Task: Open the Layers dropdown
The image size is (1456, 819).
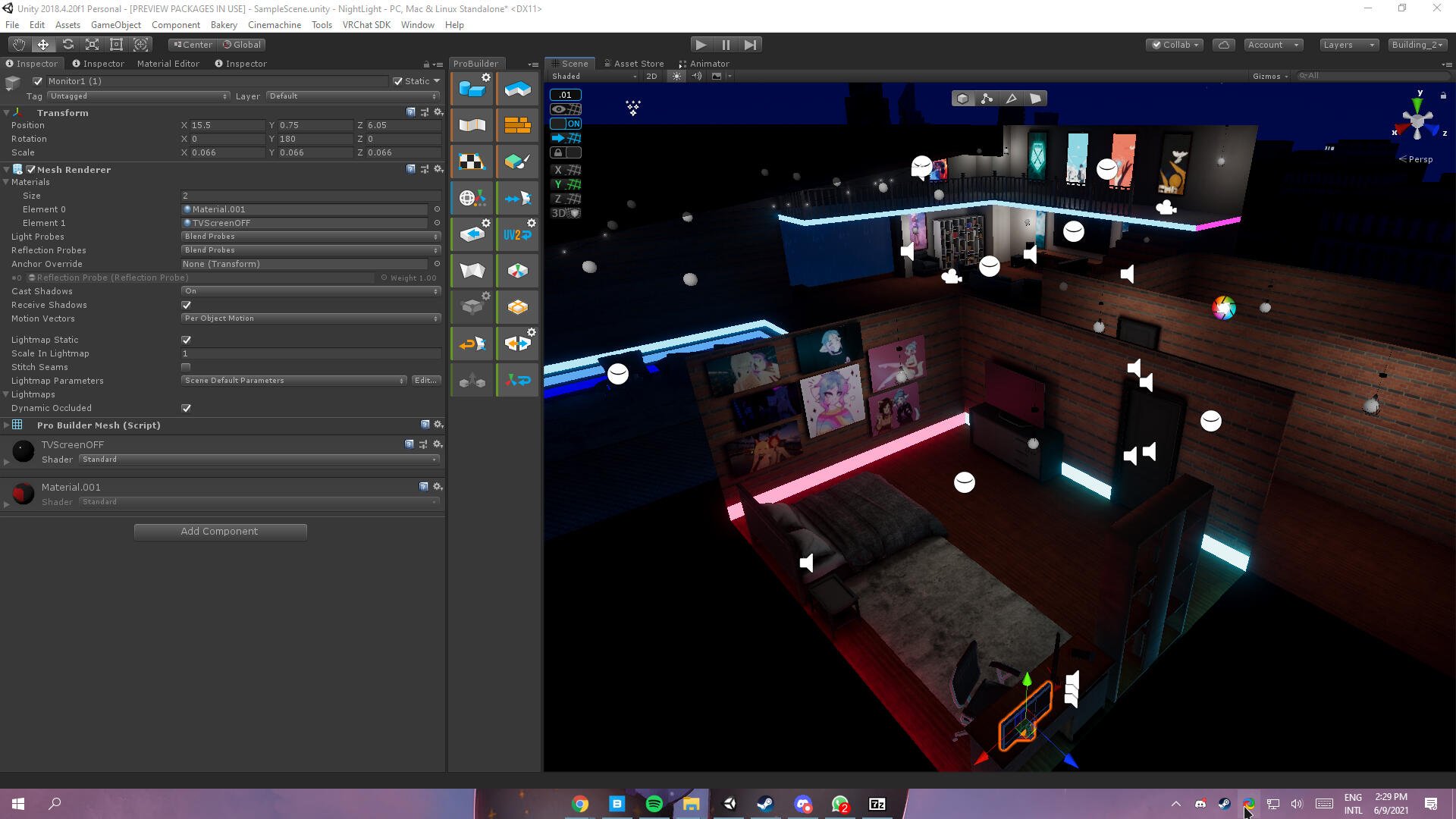Action: tap(1348, 45)
